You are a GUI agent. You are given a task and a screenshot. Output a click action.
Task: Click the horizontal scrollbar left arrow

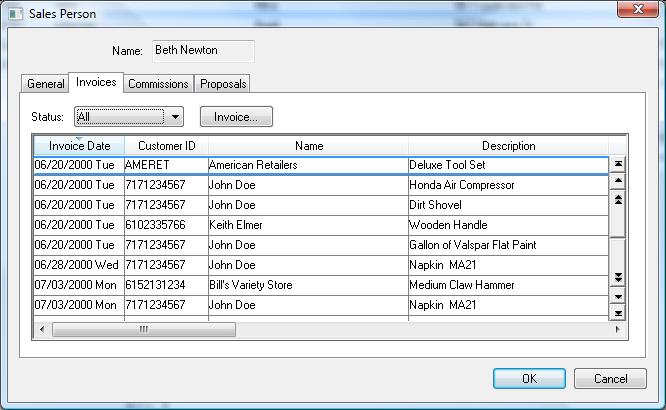coord(42,329)
